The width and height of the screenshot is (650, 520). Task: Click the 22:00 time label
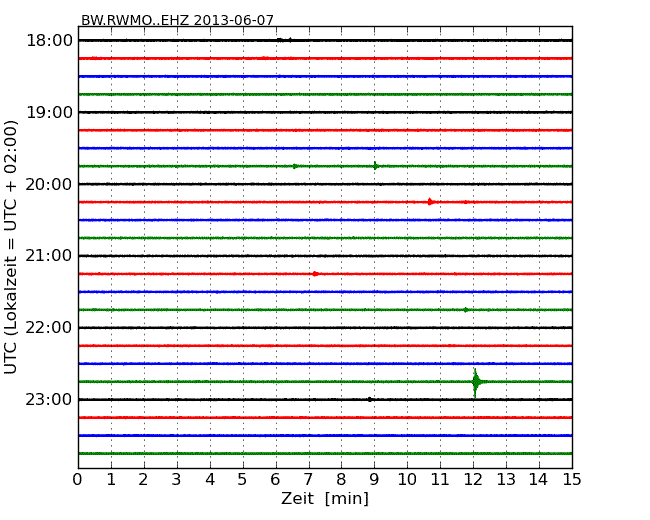49,328
